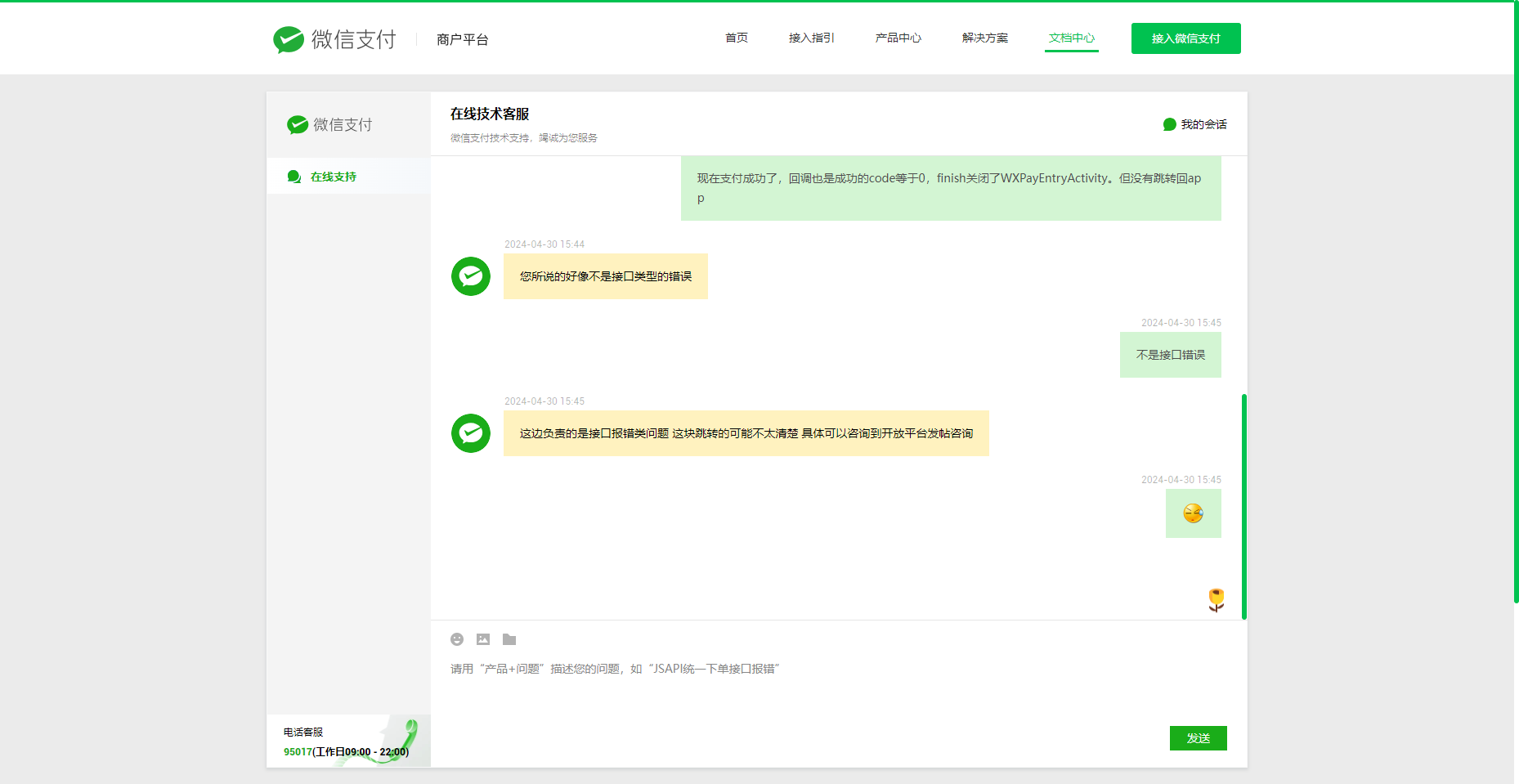
Task: Click the 在线技术客服 heading
Action: click(490, 114)
